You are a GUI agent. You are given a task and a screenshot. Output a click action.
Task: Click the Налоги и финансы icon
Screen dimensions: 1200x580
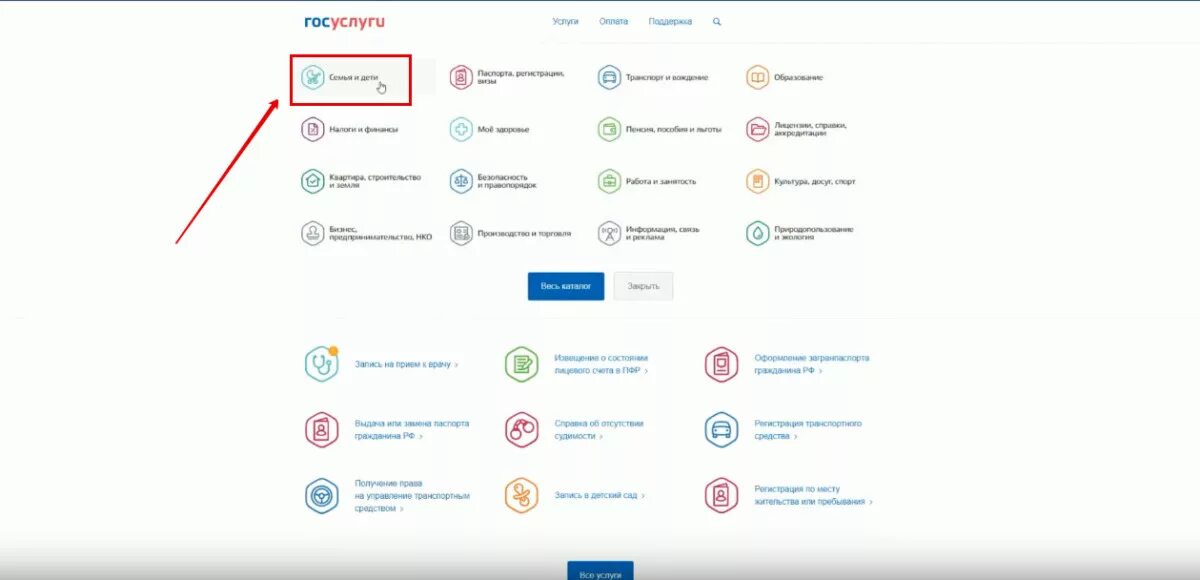(x=313, y=129)
